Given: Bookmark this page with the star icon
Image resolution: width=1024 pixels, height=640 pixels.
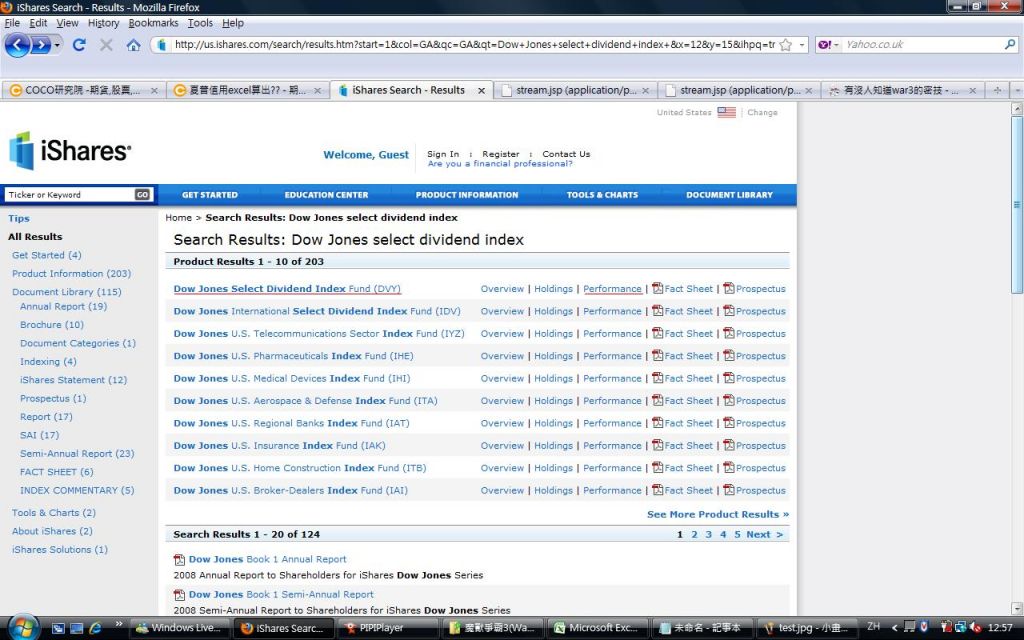Looking at the screenshot, I should click(786, 45).
